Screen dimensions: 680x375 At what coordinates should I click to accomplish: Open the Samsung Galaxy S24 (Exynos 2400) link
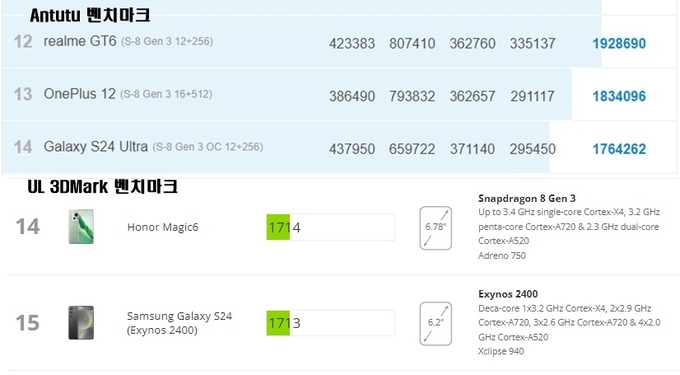(180, 323)
